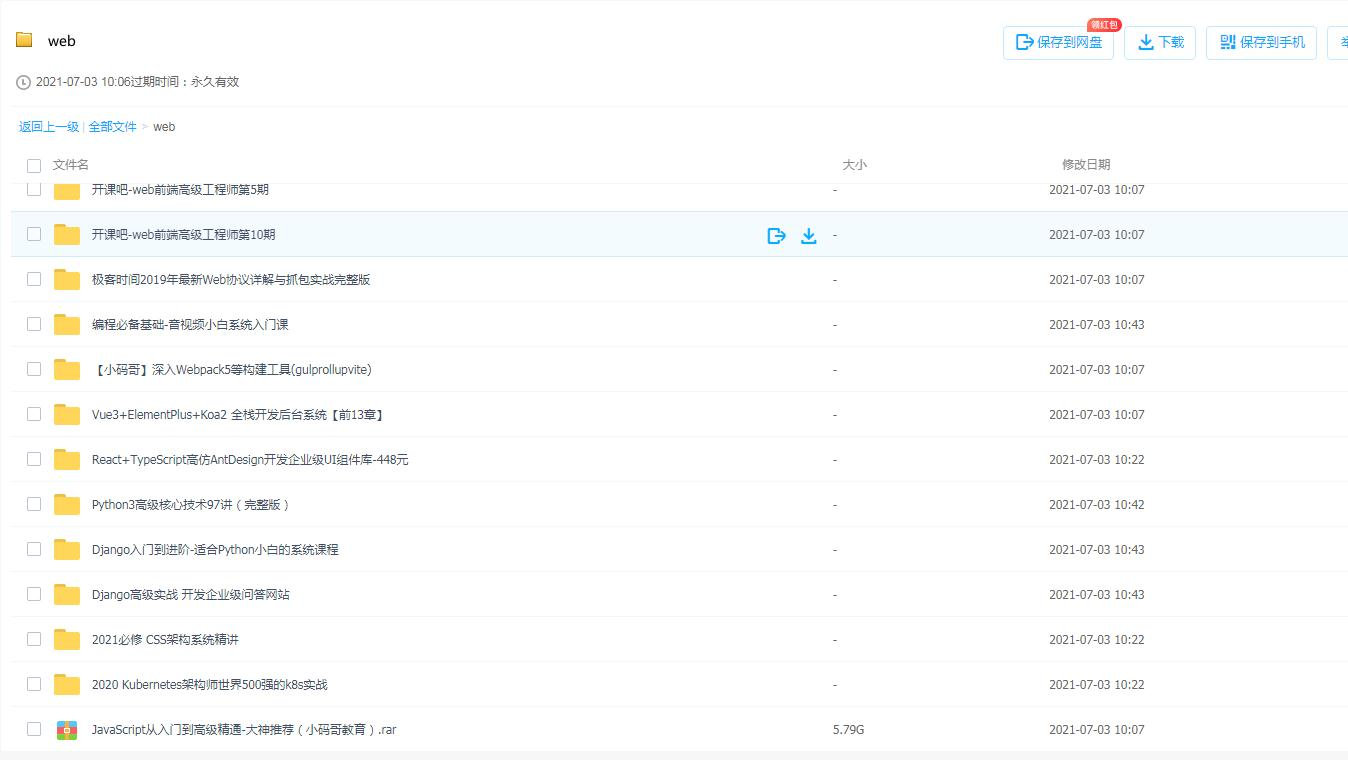Open Python3高级核心技术97讲（完整版）name
This screenshot has width=1348, height=760.
[x=192, y=505]
